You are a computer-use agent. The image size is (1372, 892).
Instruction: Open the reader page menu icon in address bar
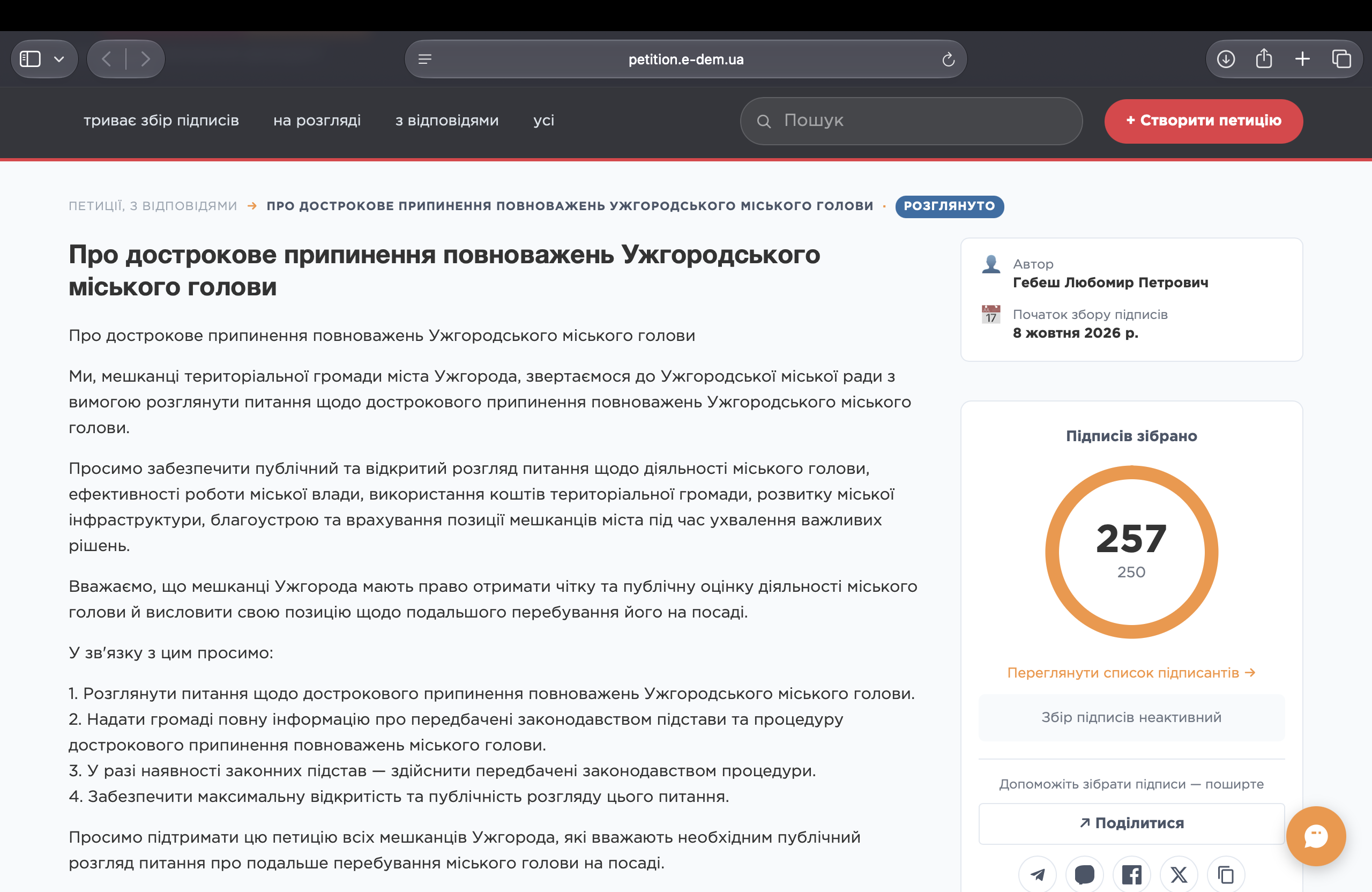[x=425, y=60]
